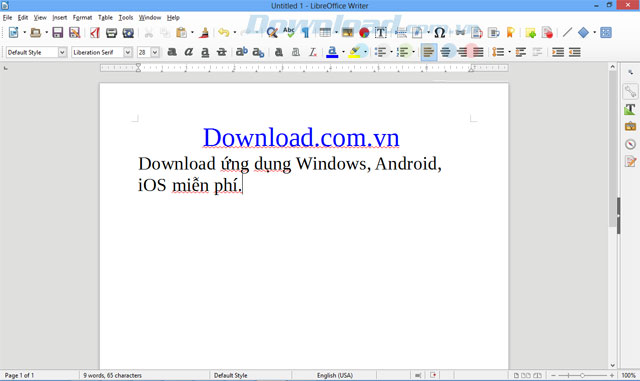Viewport: 640px width, 381px height.
Task: Click the Page 1 of 1 status
Action: pos(19,375)
